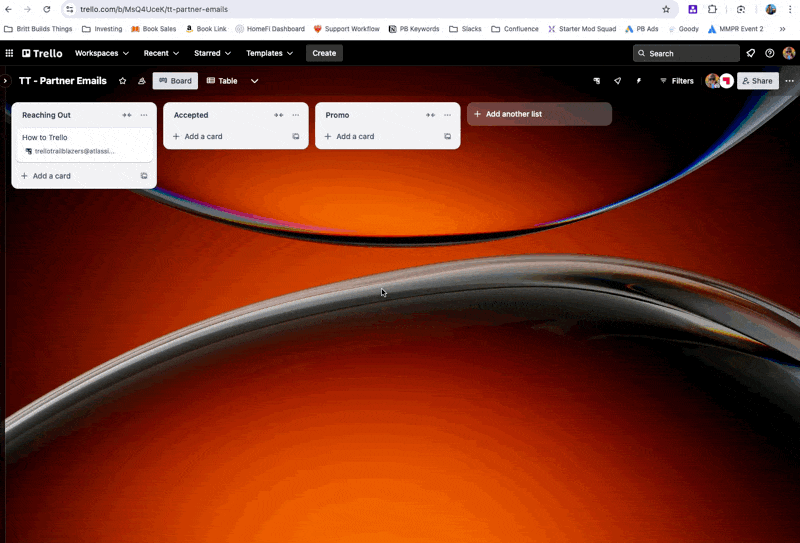Go forward with the browser forward arrow
The height and width of the screenshot is (543, 800).
coord(27,9)
